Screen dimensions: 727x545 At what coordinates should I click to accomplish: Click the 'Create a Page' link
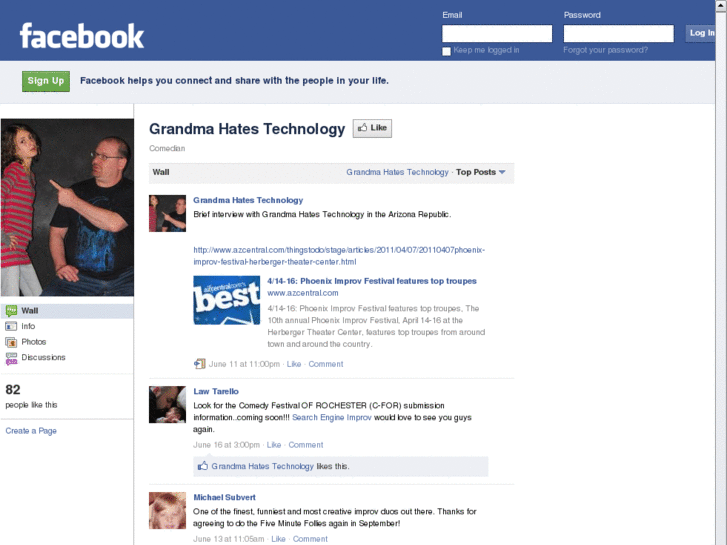point(31,431)
